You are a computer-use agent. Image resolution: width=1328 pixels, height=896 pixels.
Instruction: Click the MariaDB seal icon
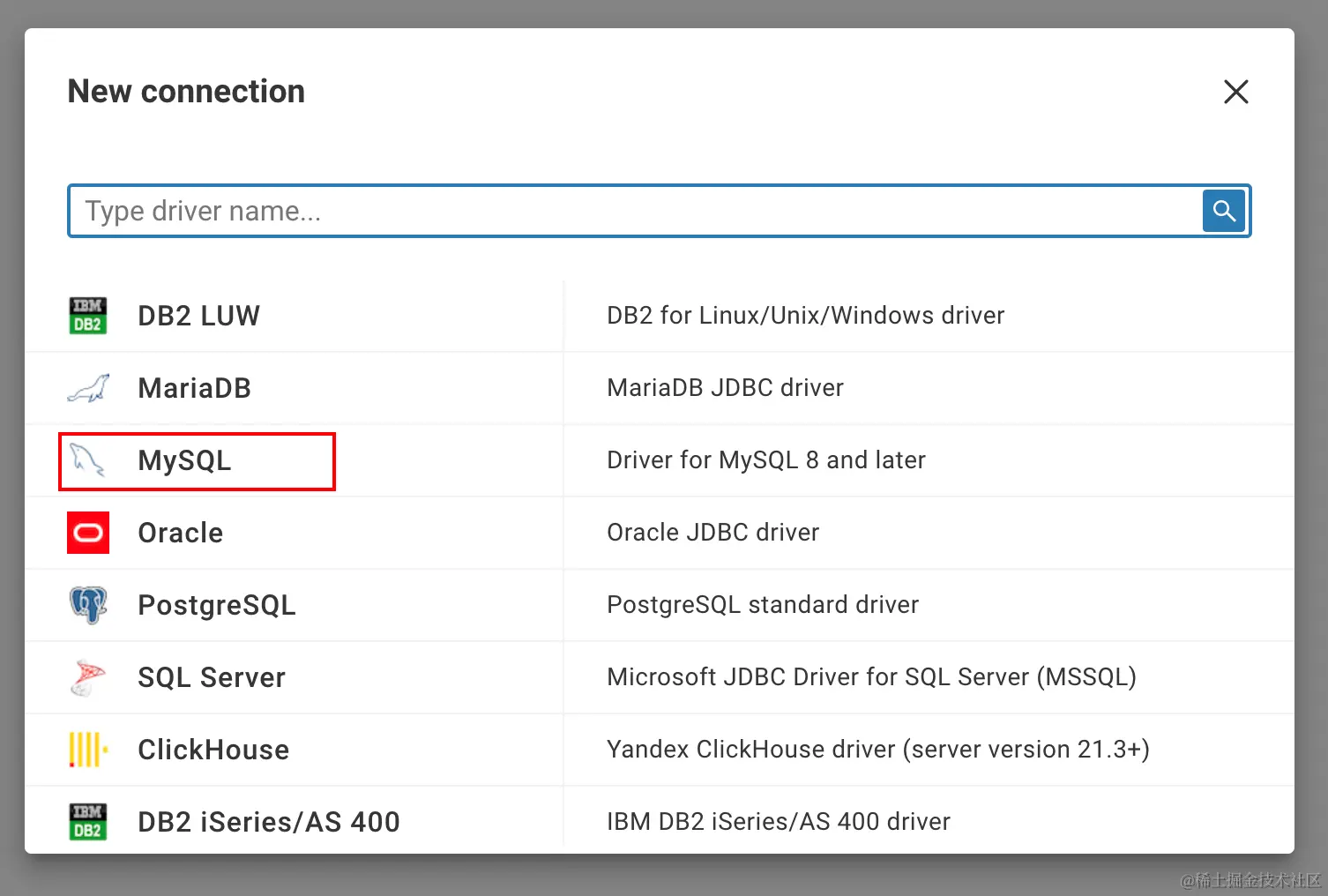pos(88,388)
